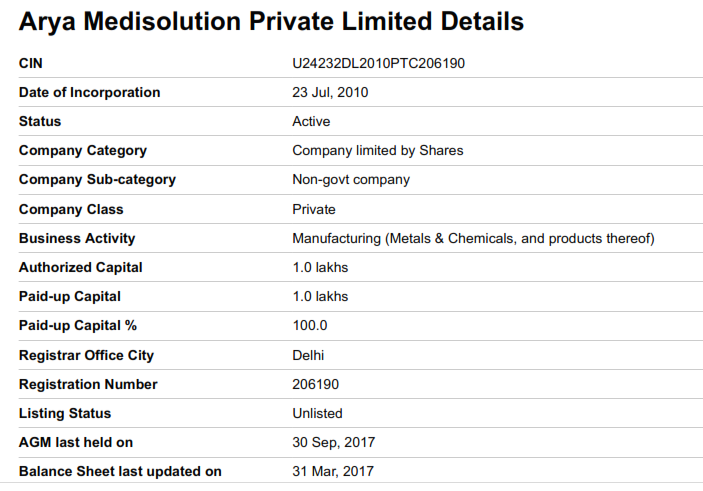Click the CIN row label
The height and width of the screenshot is (491, 703).
coord(30,63)
